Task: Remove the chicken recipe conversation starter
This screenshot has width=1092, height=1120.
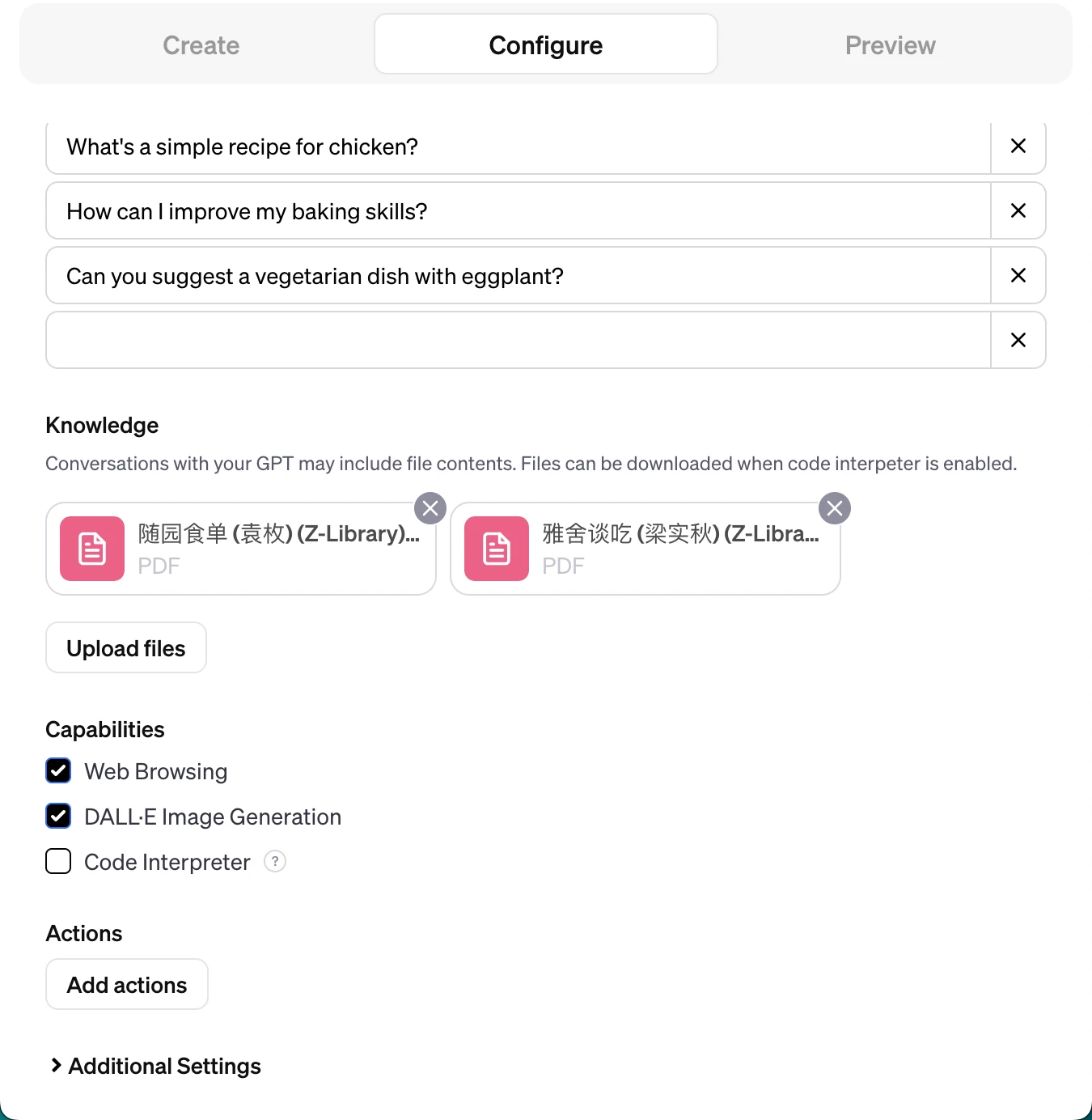Action: (1018, 146)
